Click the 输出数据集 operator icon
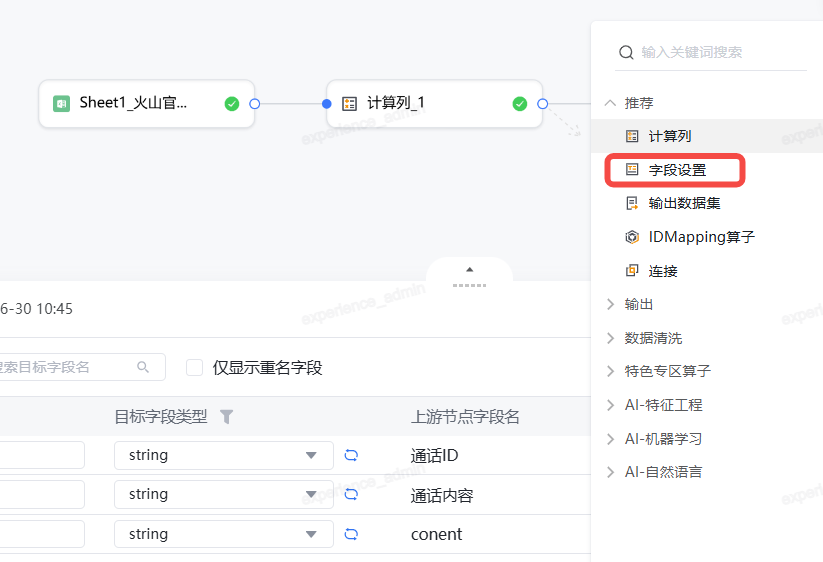The height and width of the screenshot is (562, 823). 632,203
